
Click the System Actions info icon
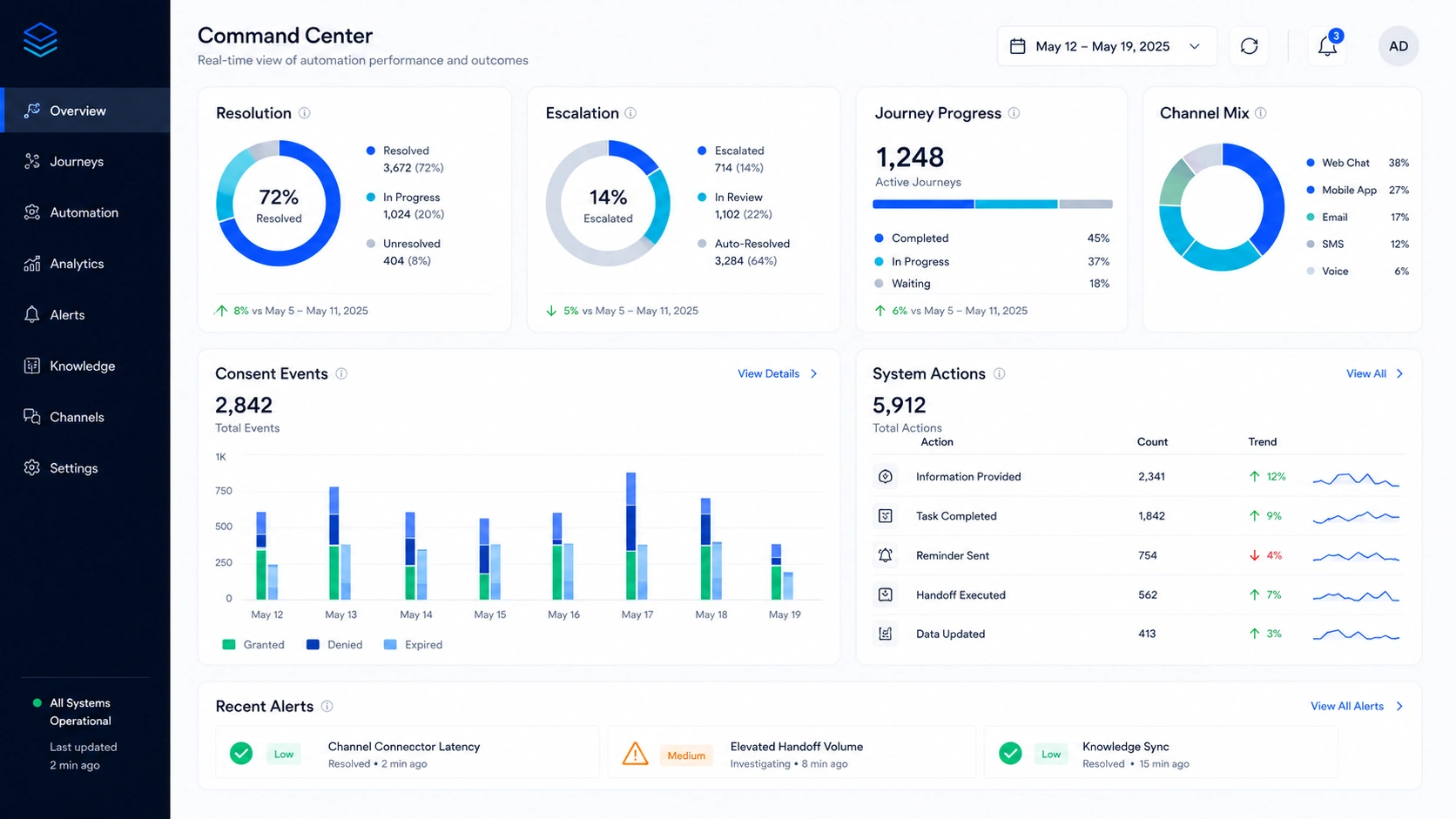point(1000,373)
